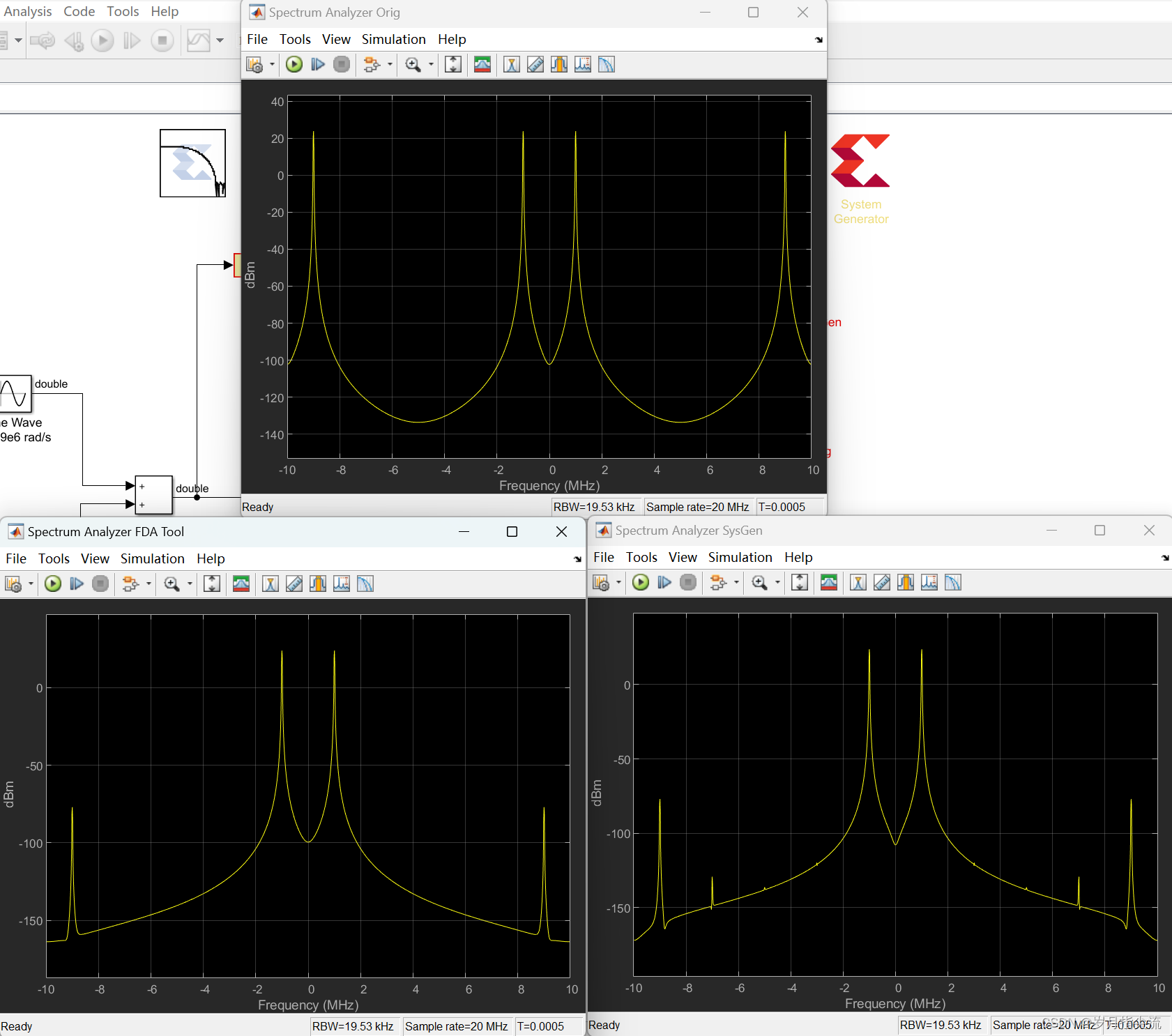The width and height of the screenshot is (1172, 1036).
Task: Toggle CCDF Measurements in Orig analyzer
Action: pyautogui.click(x=607, y=65)
